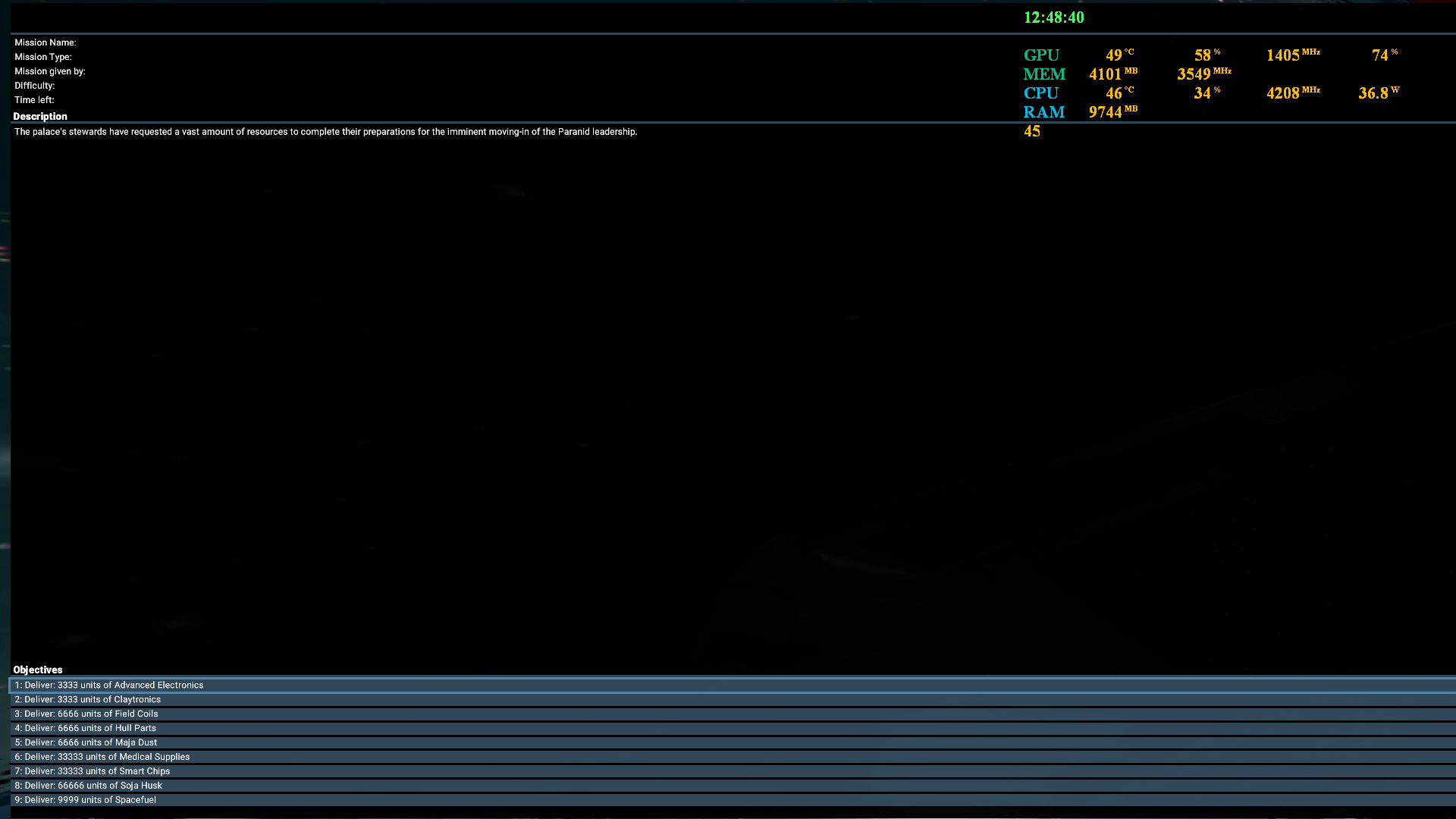Click the RAM usage readout

1112,112
